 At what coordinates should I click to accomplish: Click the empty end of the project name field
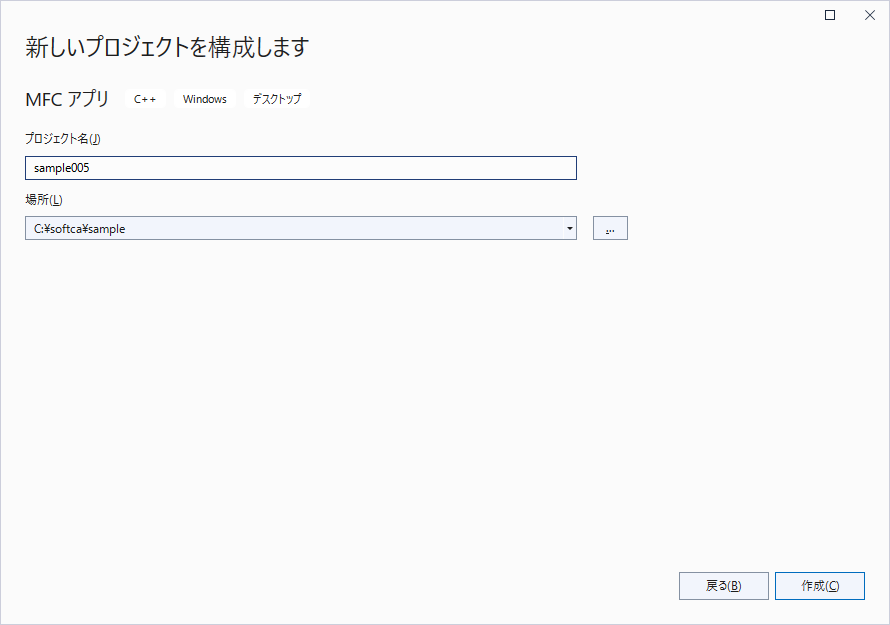(x=450, y=168)
